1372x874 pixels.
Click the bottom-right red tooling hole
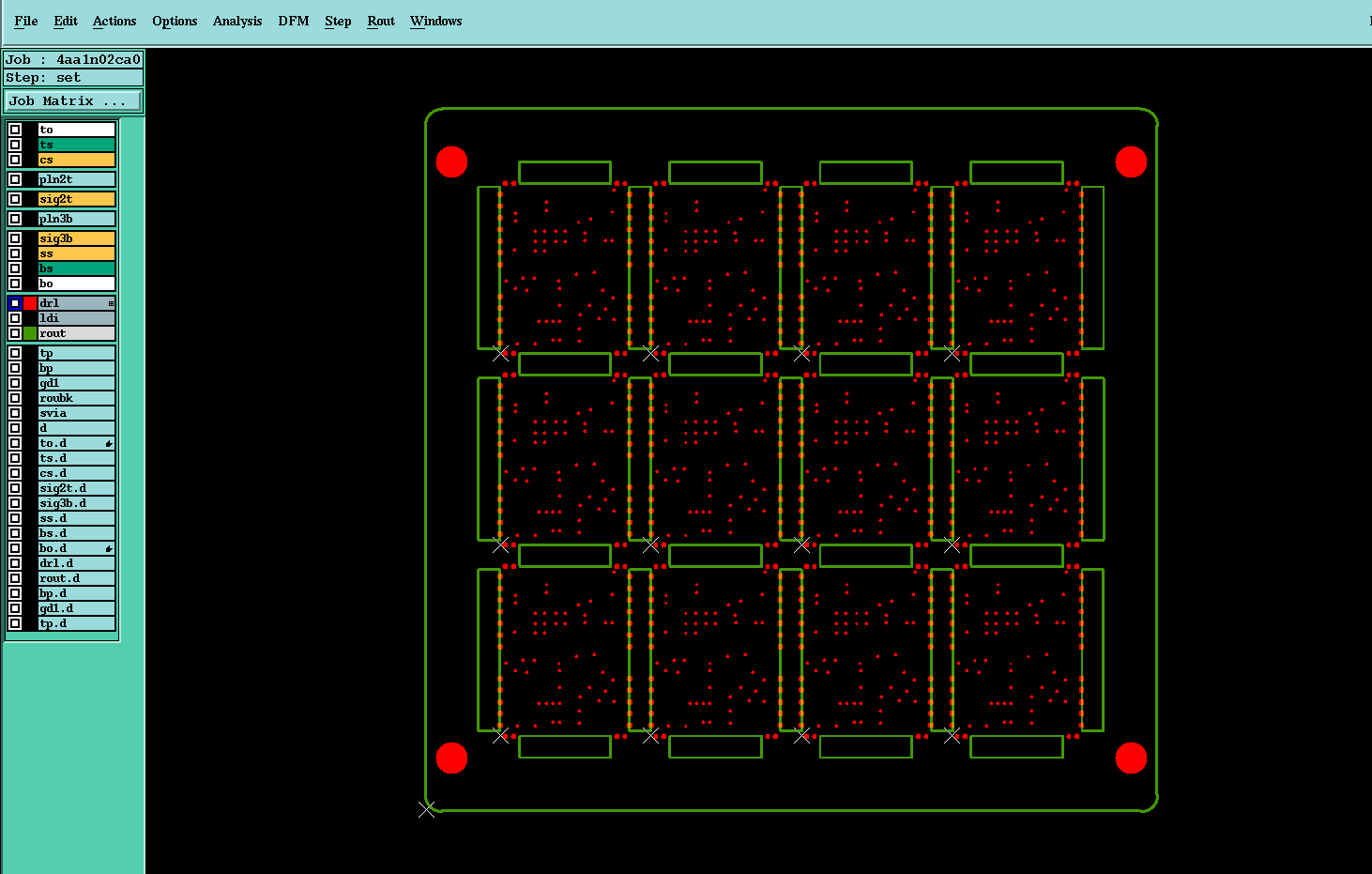coord(1131,758)
